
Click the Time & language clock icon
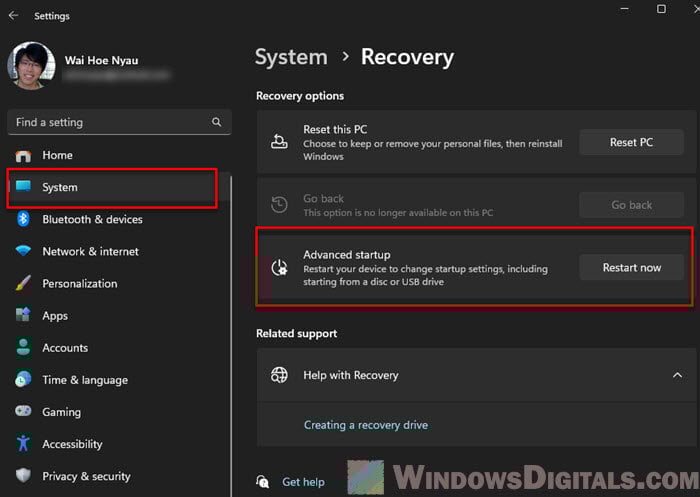coord(23,379)
